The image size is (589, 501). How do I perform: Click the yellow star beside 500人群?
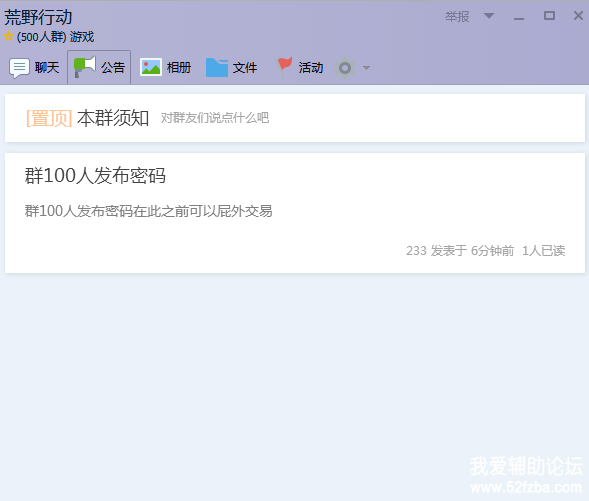coord(9,36)
